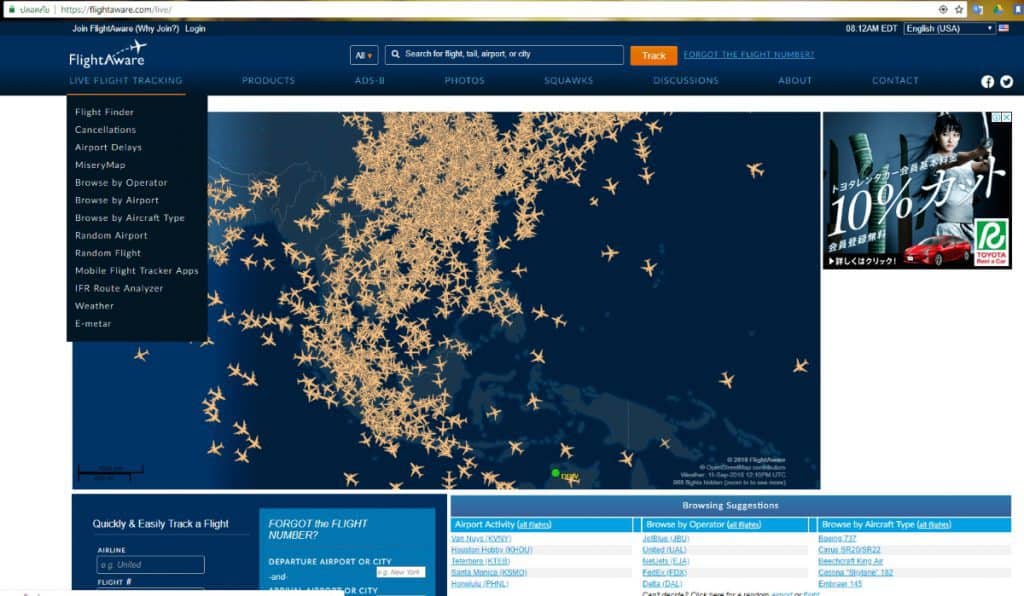Click the FlightAware logo
The image size is (1024, 596).
(107, 55)
